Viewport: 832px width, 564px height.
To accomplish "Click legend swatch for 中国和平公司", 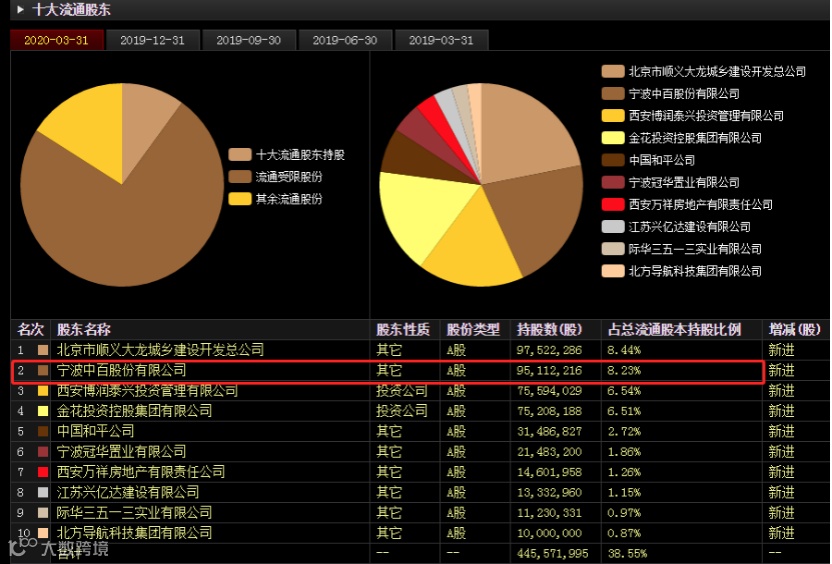I will (x=613, y=160).
